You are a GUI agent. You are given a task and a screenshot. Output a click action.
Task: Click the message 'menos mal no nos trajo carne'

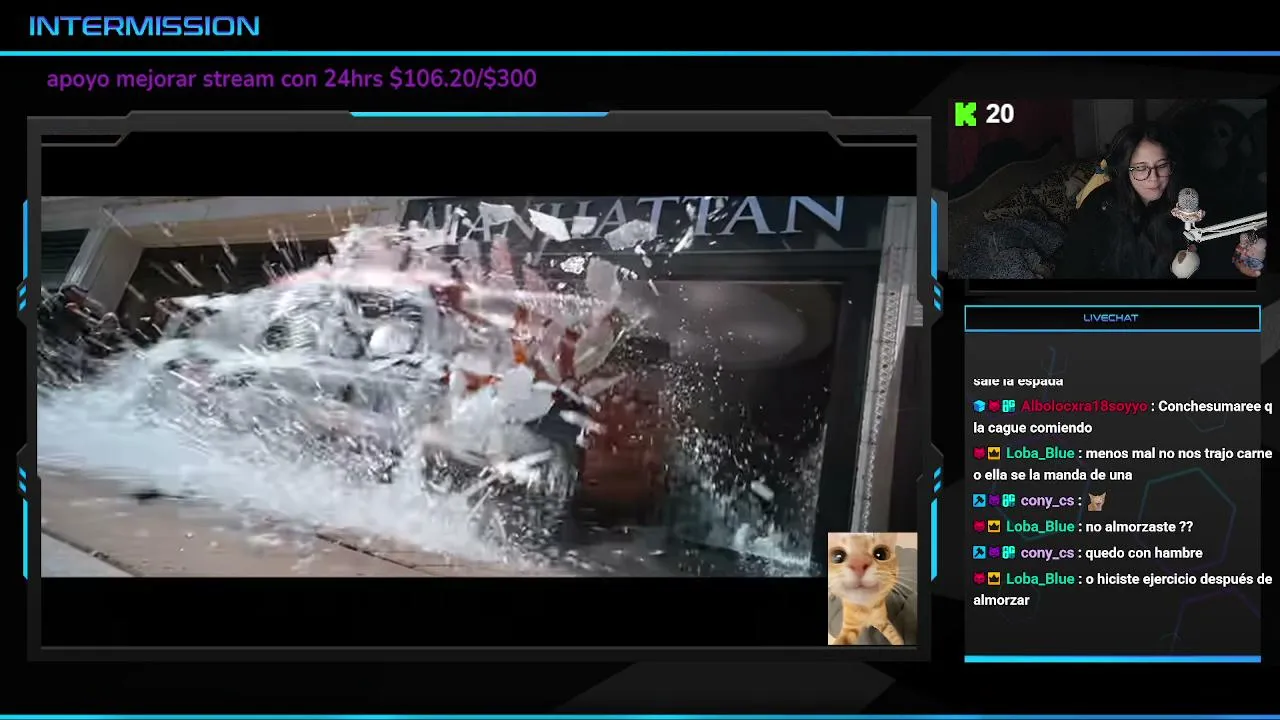(x=1179, y=453)
